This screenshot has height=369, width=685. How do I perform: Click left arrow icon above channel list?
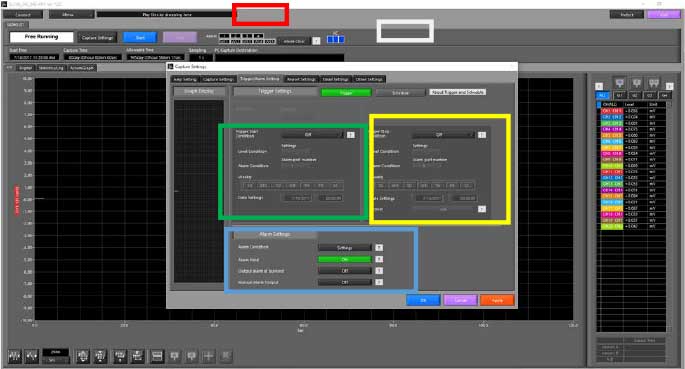coord(599,86)
